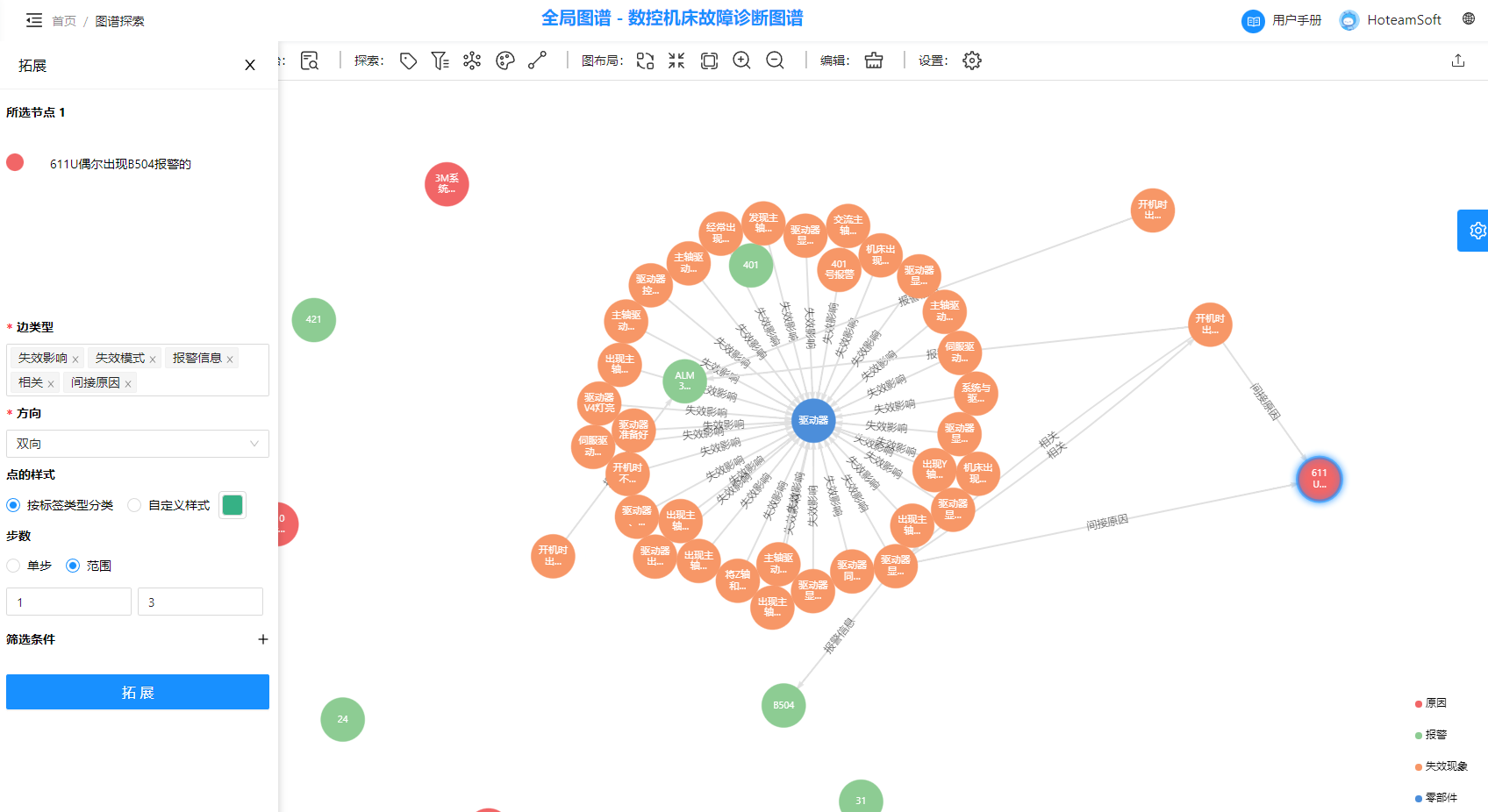Click the export icon at top right
1488x812 pixels.
tap(1458, 61)
